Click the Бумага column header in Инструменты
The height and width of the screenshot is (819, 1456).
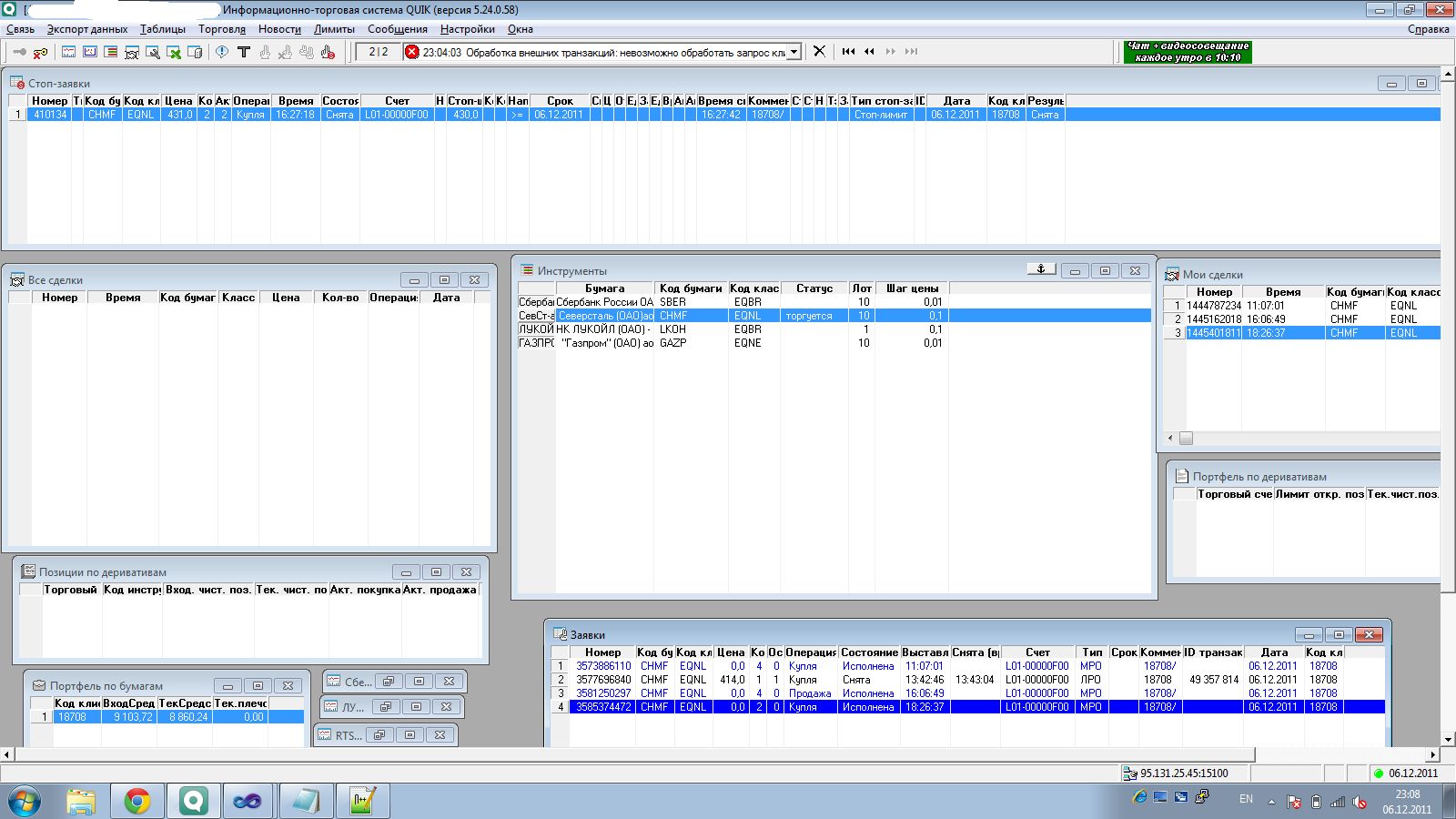(605, 288)
